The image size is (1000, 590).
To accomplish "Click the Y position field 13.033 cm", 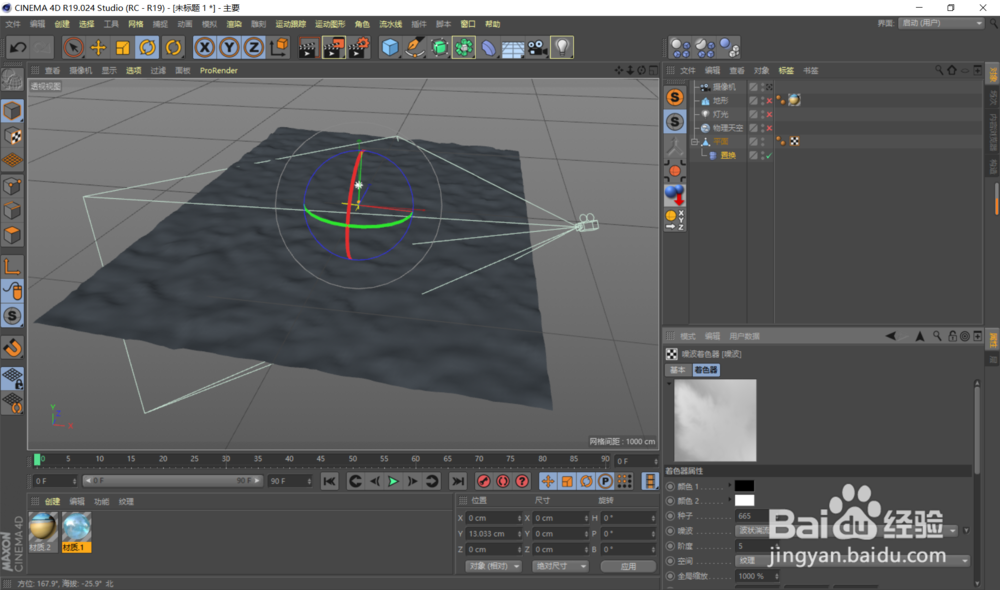I will [x=494, y=534].
